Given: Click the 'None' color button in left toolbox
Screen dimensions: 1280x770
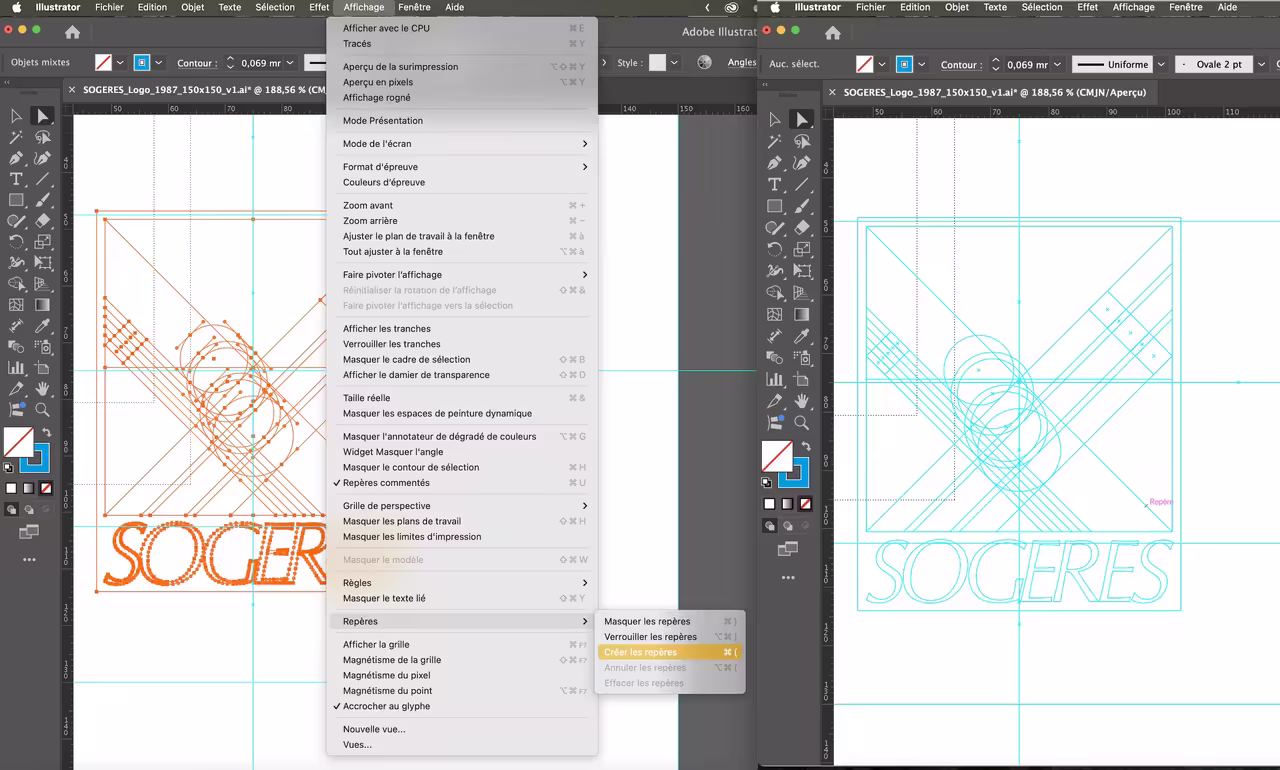Looking at the screenshot, I should (x=46, y=489).
